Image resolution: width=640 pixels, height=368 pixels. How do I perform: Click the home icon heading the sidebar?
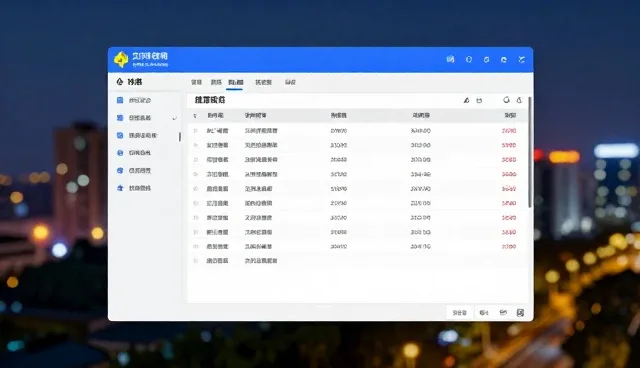click(x=120, y=82)
